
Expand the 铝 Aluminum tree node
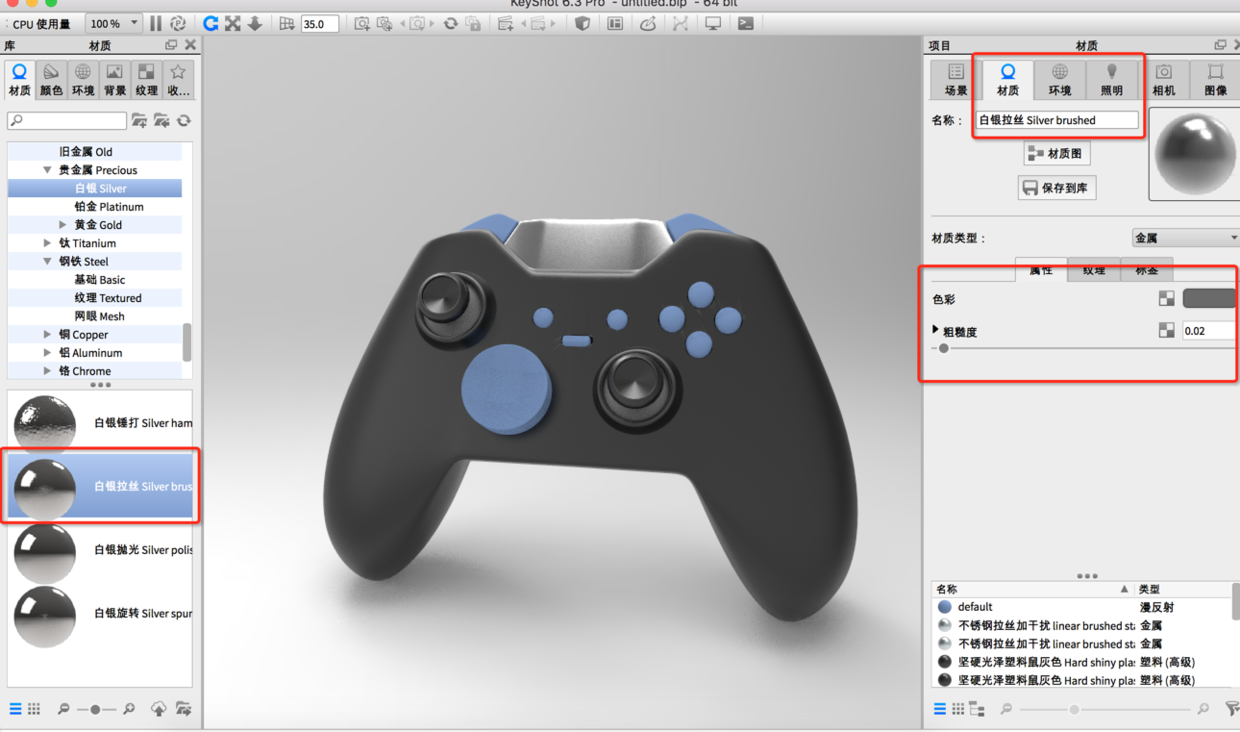pos(47,352)
